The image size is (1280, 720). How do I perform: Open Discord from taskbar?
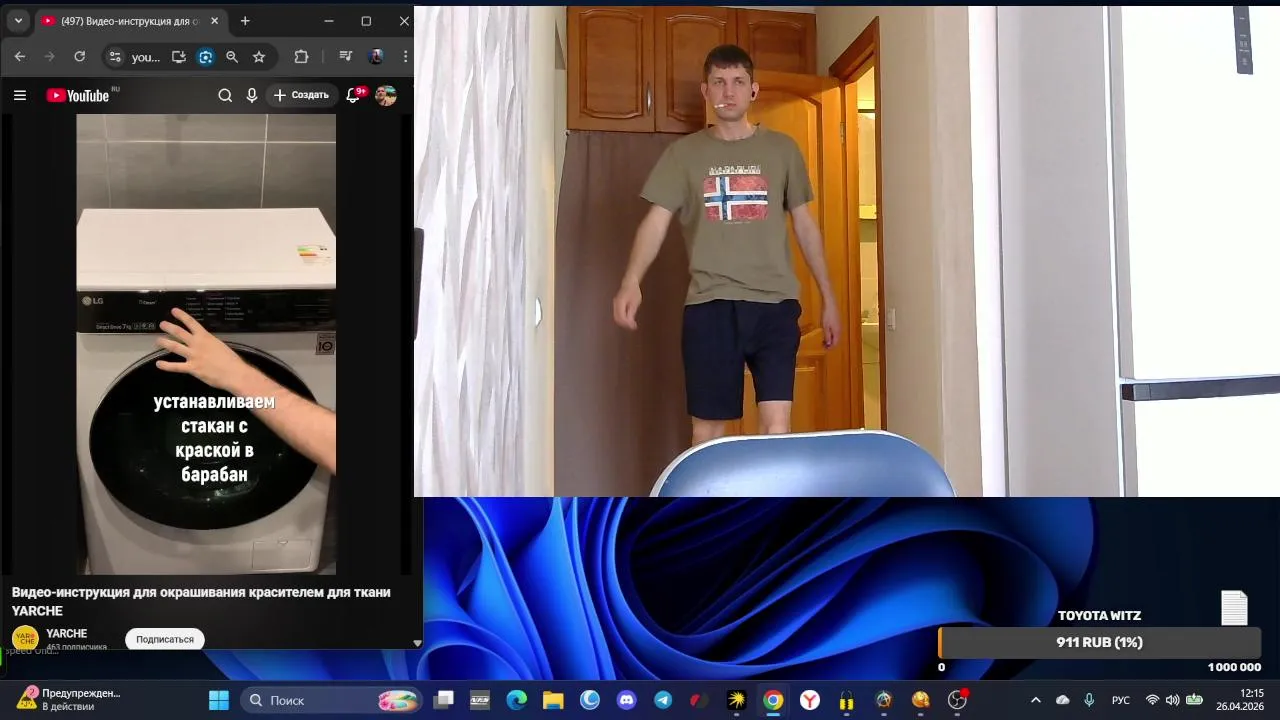(626, 700)
